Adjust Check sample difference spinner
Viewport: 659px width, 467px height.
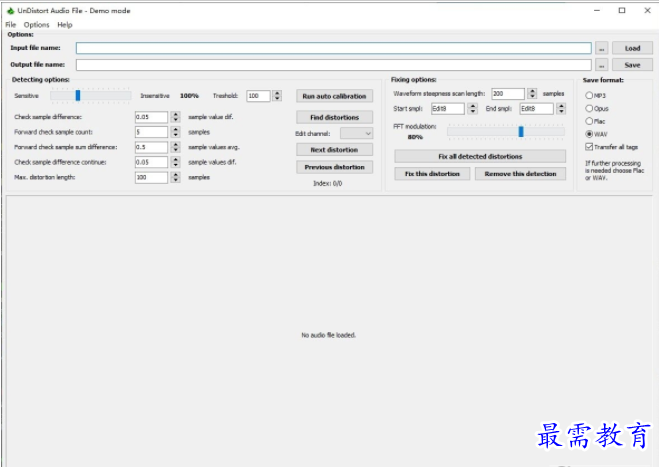pyautogui.click(x=176, y=117)
